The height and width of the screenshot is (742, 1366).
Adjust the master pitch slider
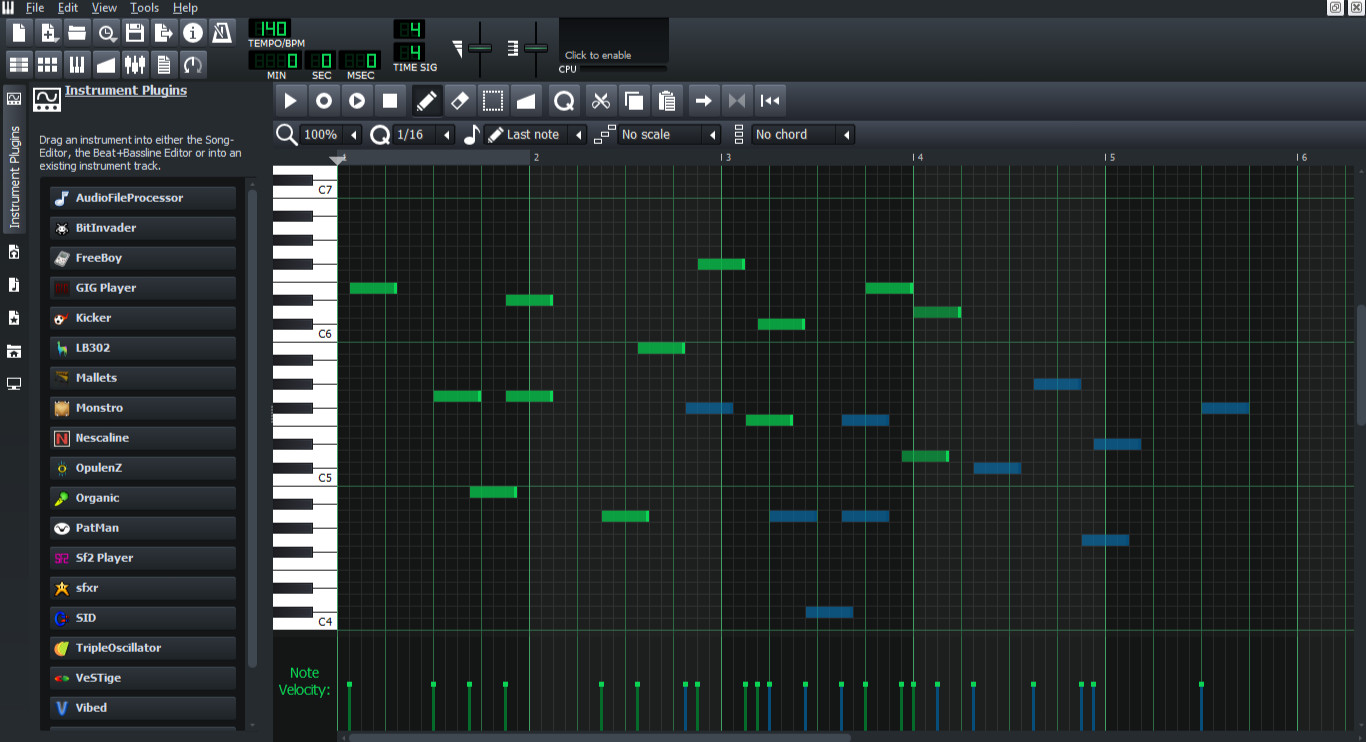click(536, 48)
